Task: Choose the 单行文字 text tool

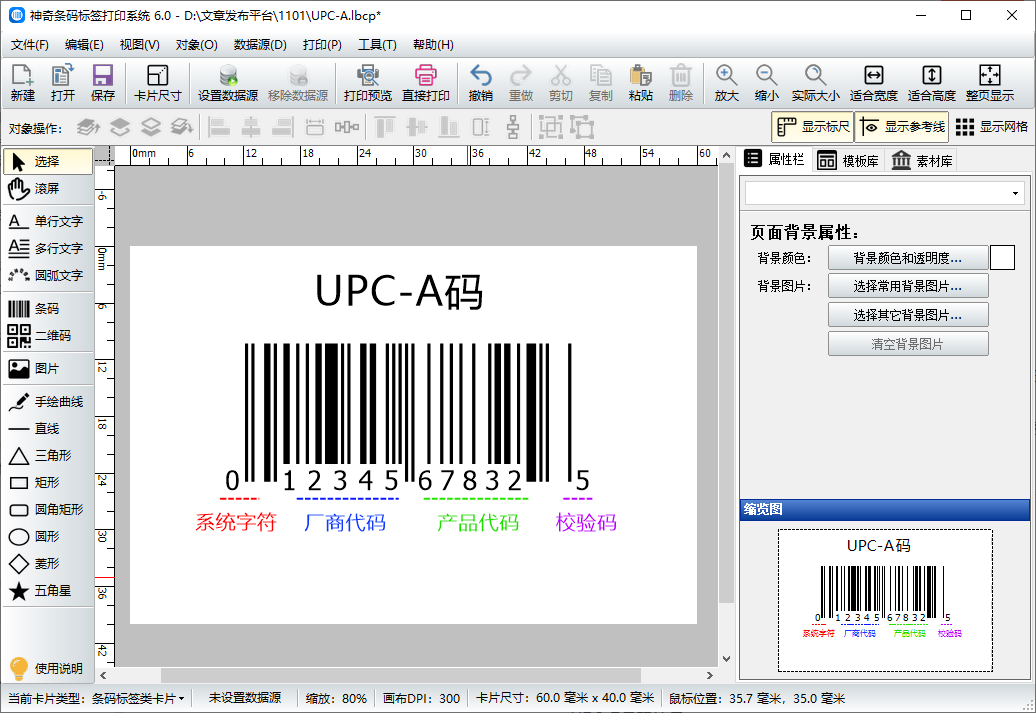Action: tap(48, 221)
